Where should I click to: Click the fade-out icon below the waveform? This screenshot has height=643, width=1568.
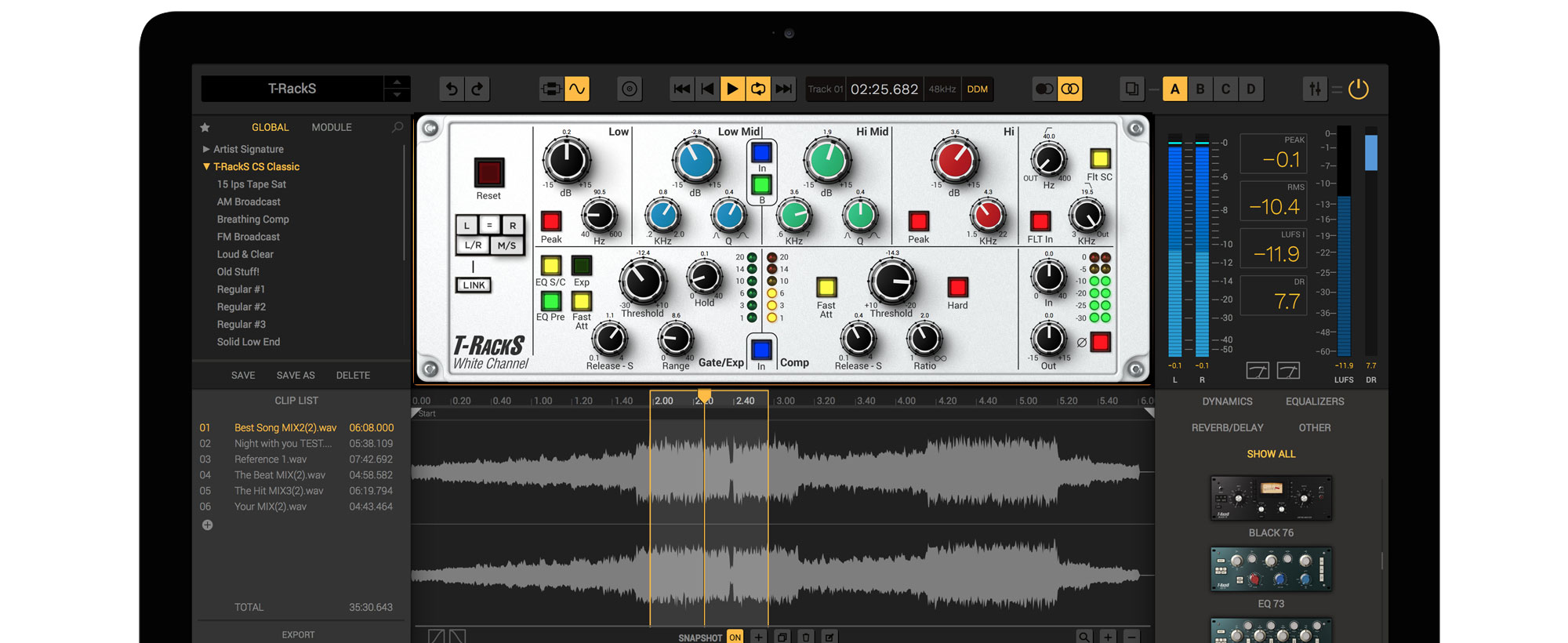[457, 637]
